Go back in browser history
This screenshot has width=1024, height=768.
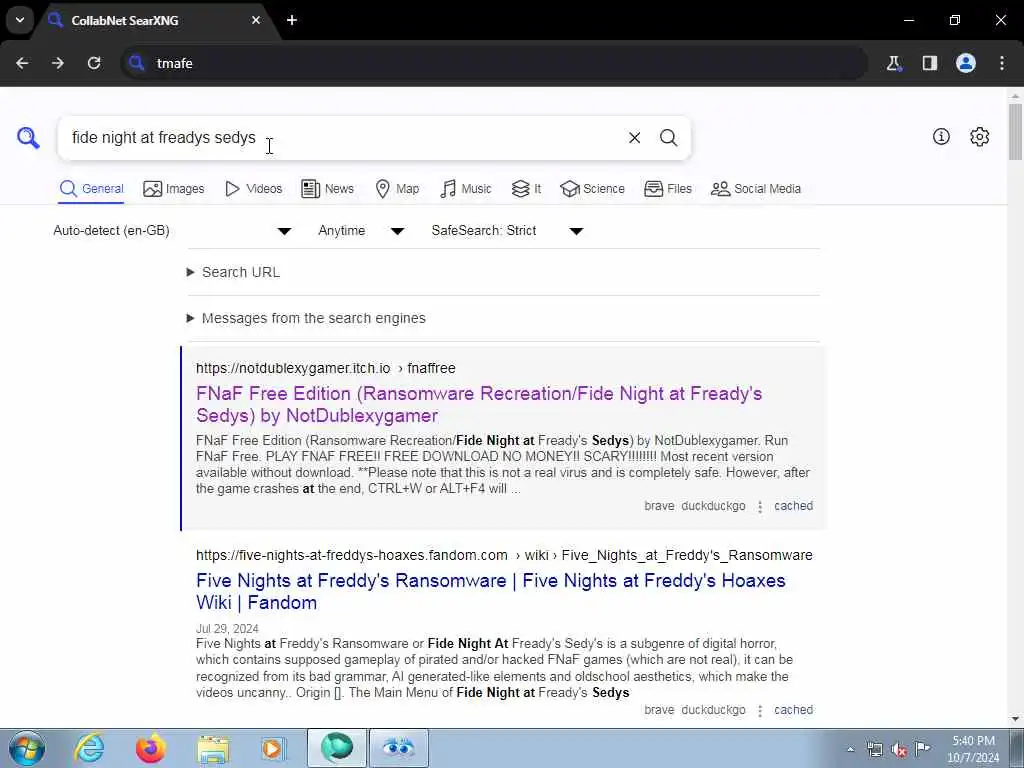pos(22,63)
